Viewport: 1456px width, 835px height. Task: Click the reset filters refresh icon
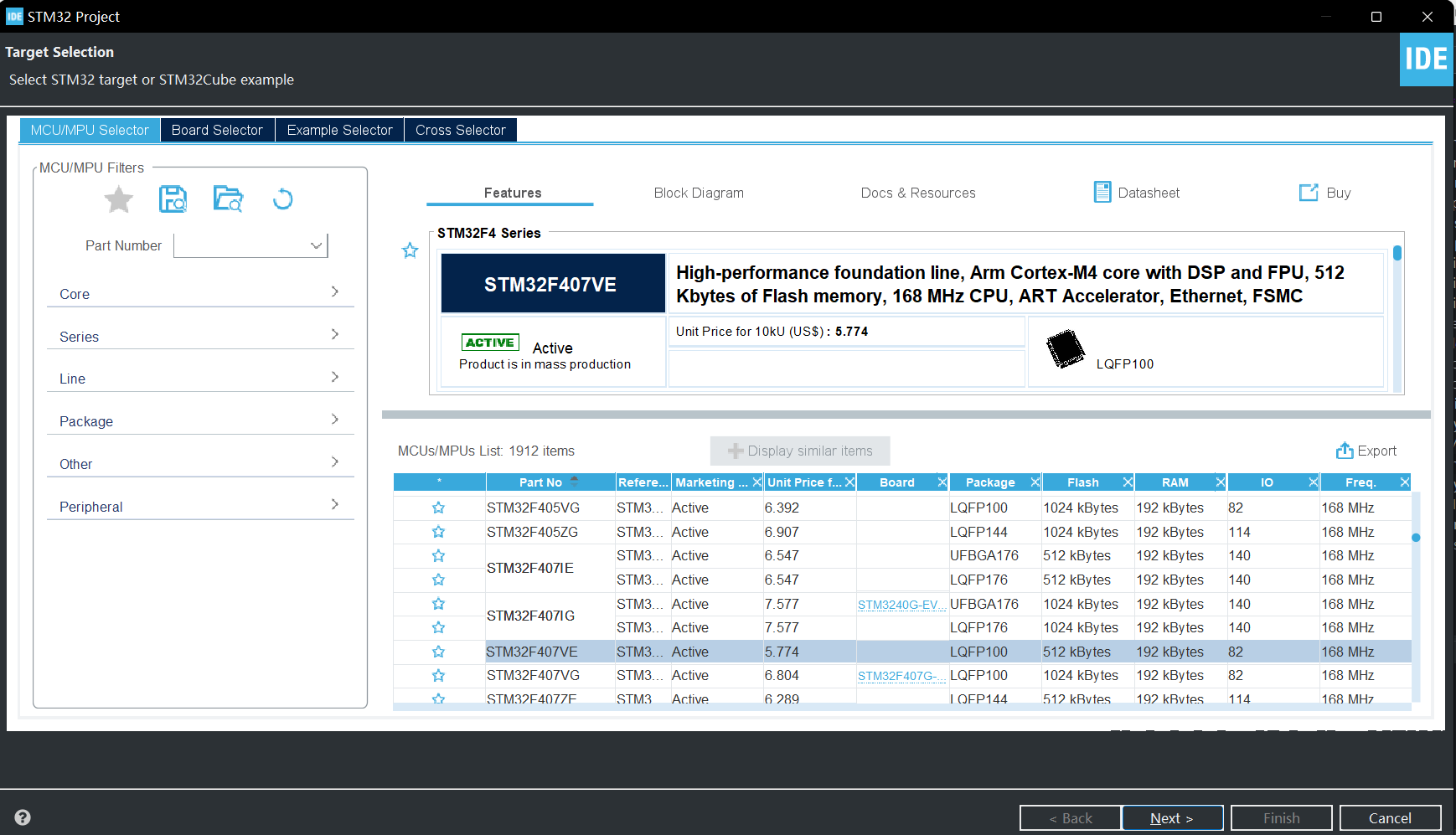pos(283,199)
